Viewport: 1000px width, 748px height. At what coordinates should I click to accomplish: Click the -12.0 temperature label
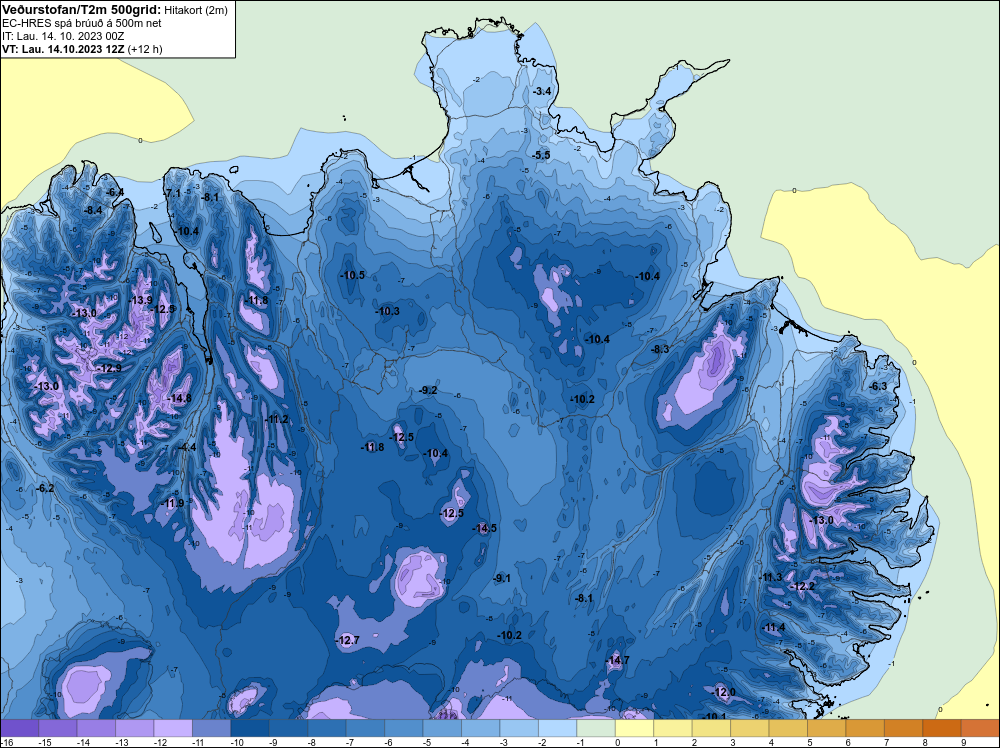click(x=723, y=693)
